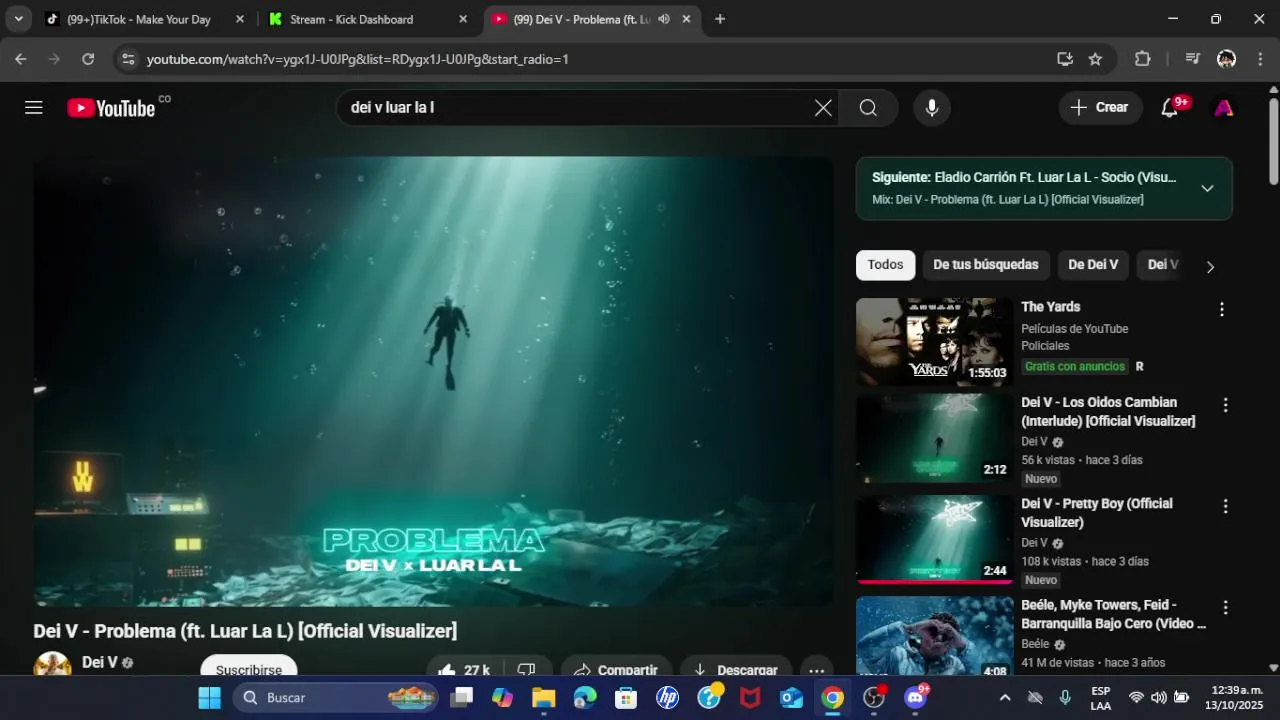Launch Copilot from the taskbar

[x=502, y=697]
